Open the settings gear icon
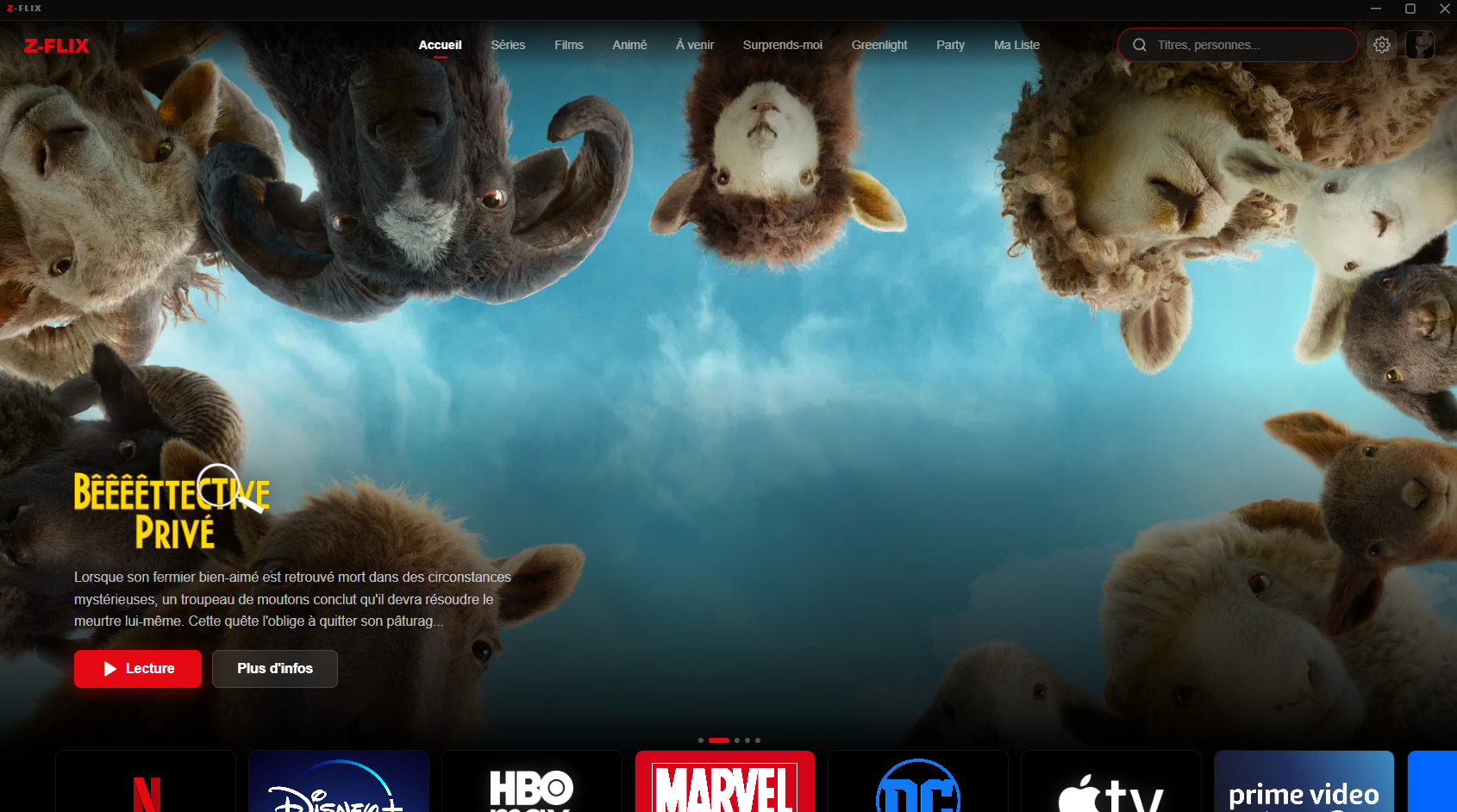 pyautogui.click(x=1382, y=45)
